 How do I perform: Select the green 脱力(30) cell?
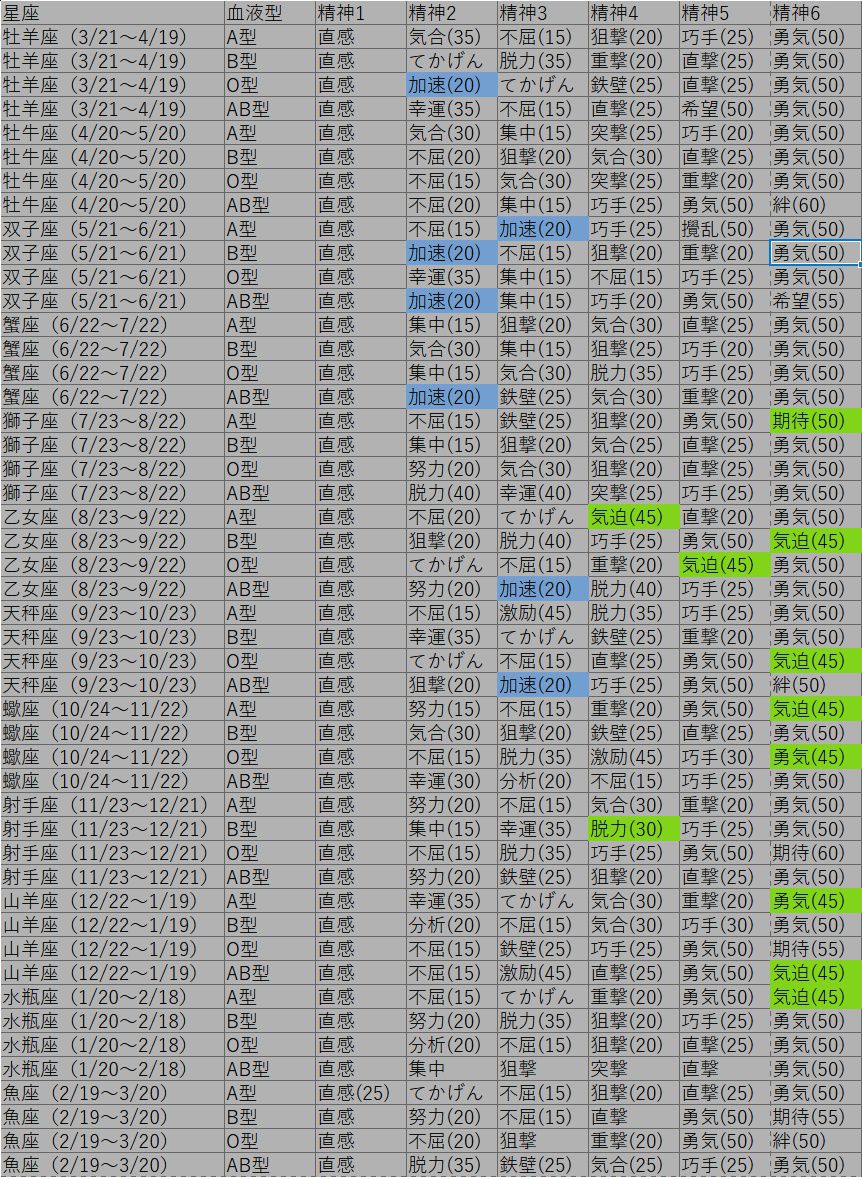click(633, 829)
